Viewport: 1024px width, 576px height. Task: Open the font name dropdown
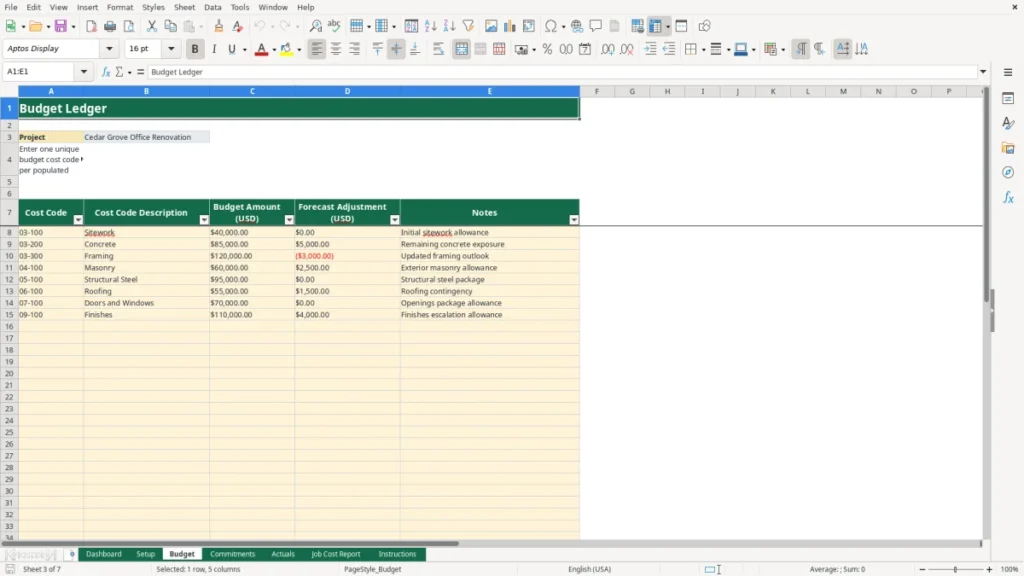tap(109, 48)
